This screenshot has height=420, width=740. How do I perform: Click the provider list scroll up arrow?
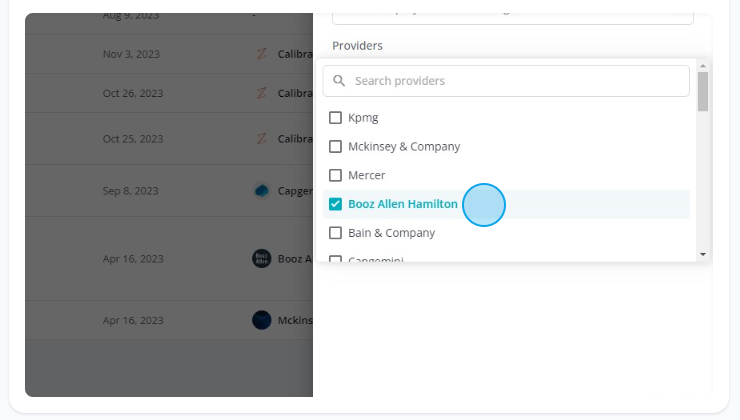[x=703, y=66]
